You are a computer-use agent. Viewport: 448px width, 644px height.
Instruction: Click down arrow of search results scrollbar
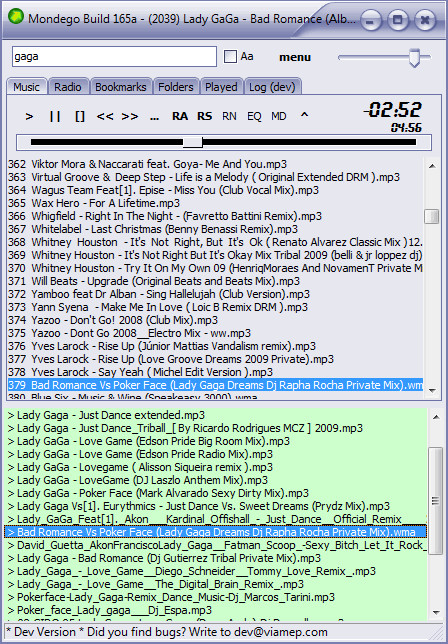pos(436,613)
